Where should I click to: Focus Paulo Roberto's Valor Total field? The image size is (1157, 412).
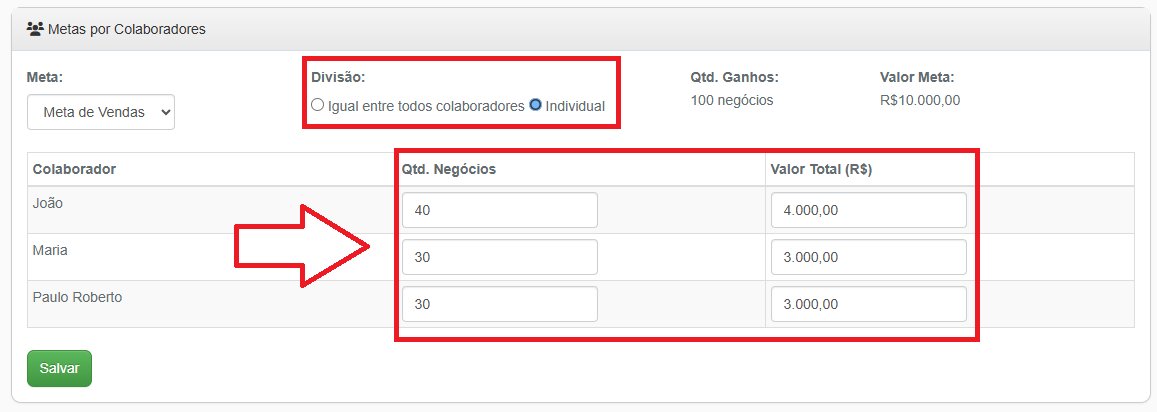click(x=868, y=304)
